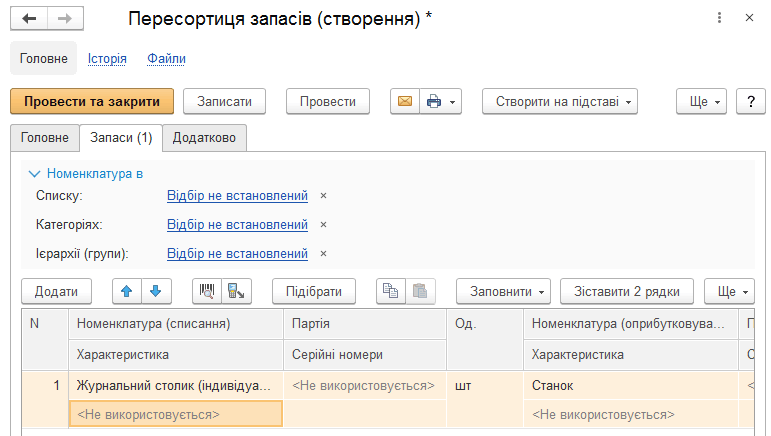771x436 pixels.
Task: Select the Станок cell
Action: coord(631,385)
